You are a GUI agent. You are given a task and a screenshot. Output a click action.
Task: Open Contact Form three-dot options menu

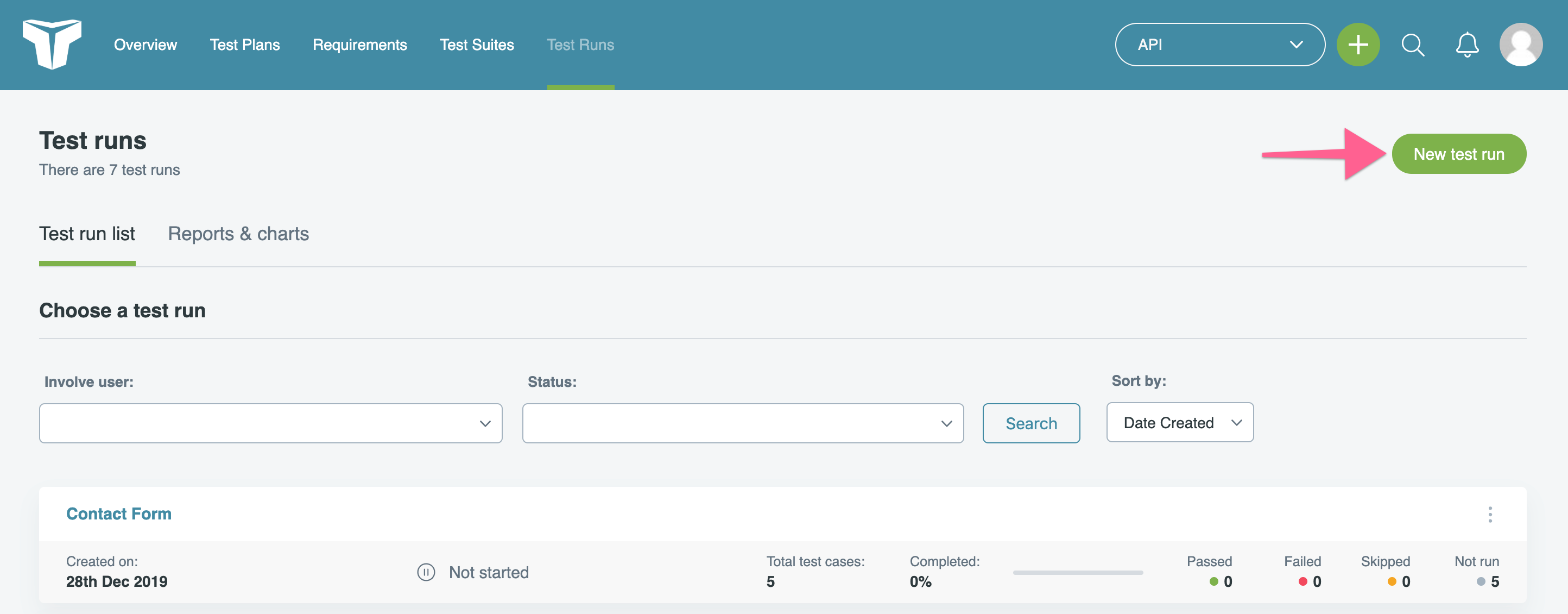(1490, 514)
